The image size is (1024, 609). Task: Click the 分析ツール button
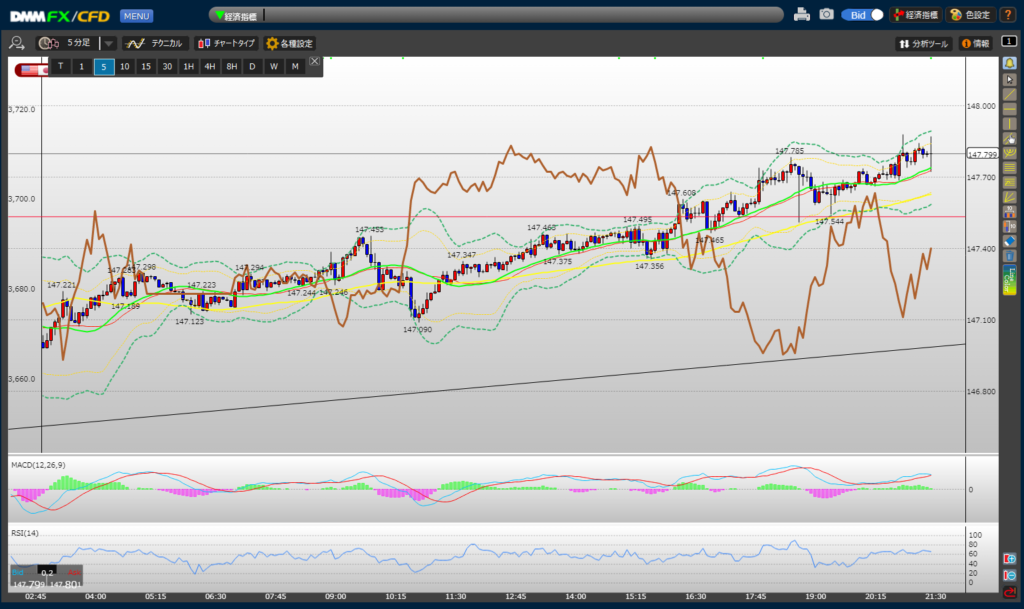pyautogui.click(x=923, y=44)
